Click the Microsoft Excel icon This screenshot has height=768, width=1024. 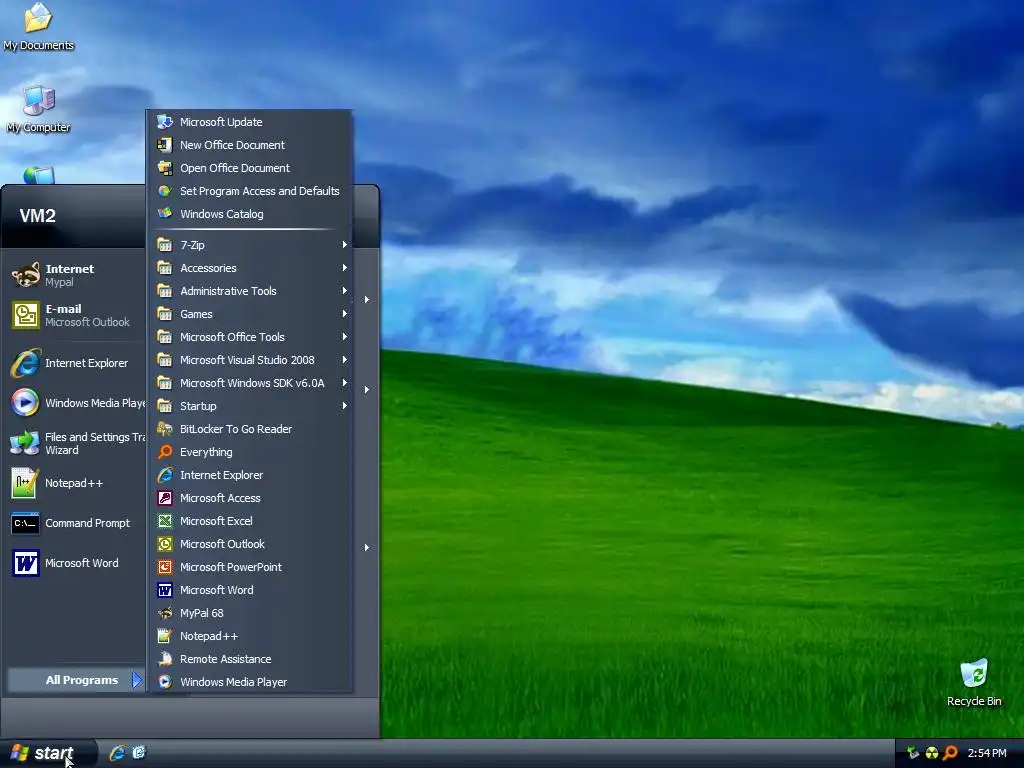point(165,520)
